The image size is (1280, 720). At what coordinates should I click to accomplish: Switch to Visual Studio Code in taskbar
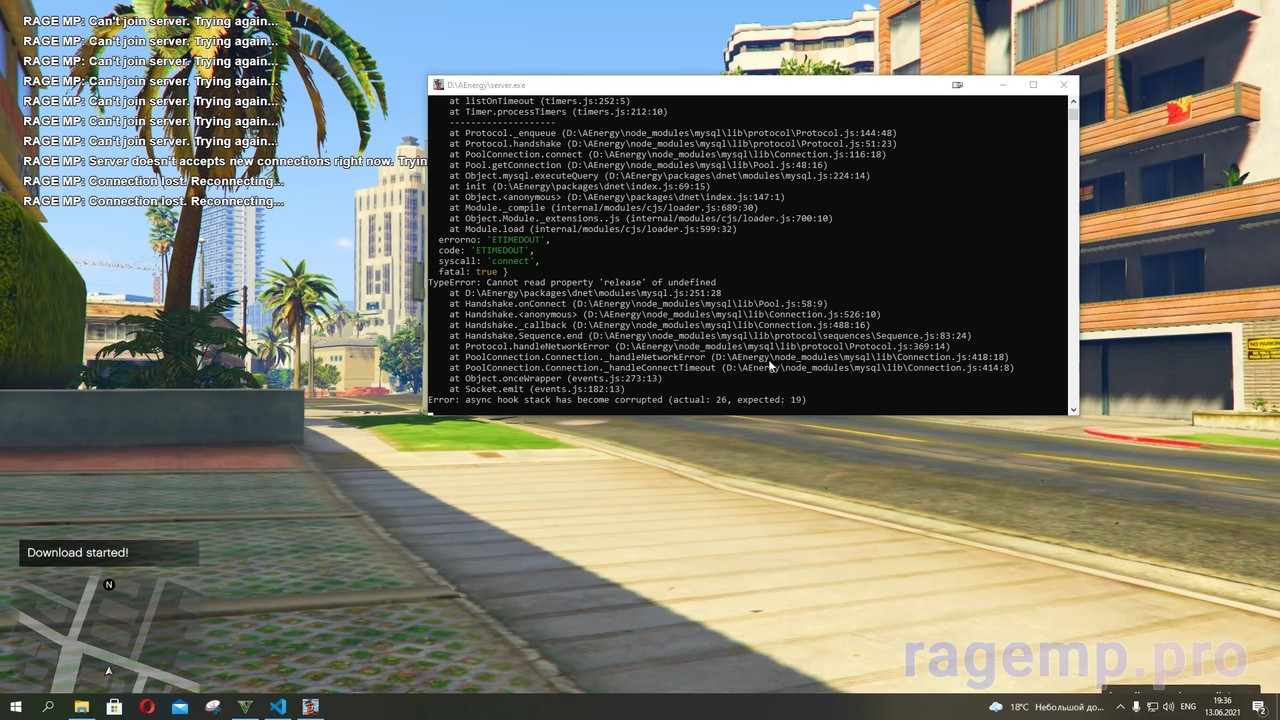click(x=278, y=707)
